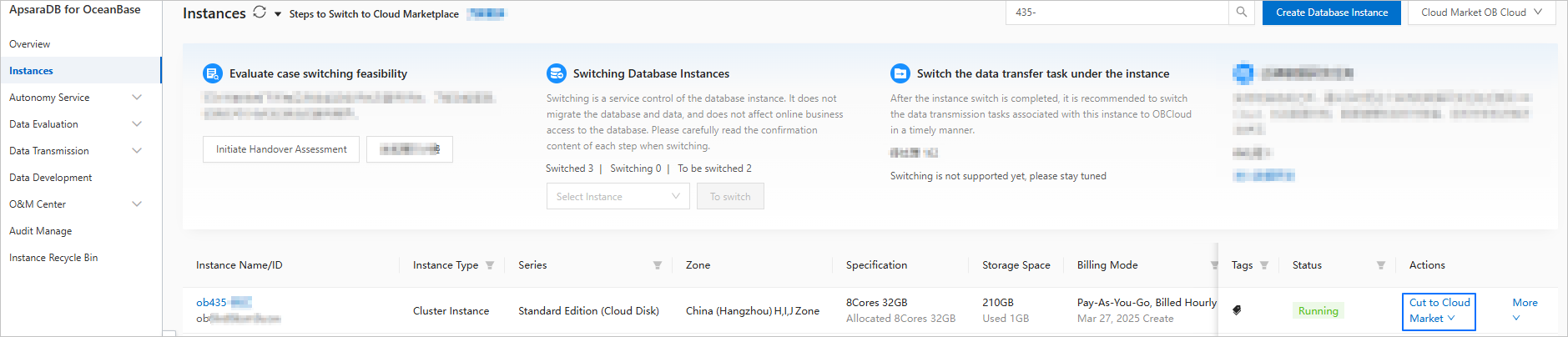Open the Series column filter
The width and height of the screenshot is (1568, 337).
[x=658, y=265]
